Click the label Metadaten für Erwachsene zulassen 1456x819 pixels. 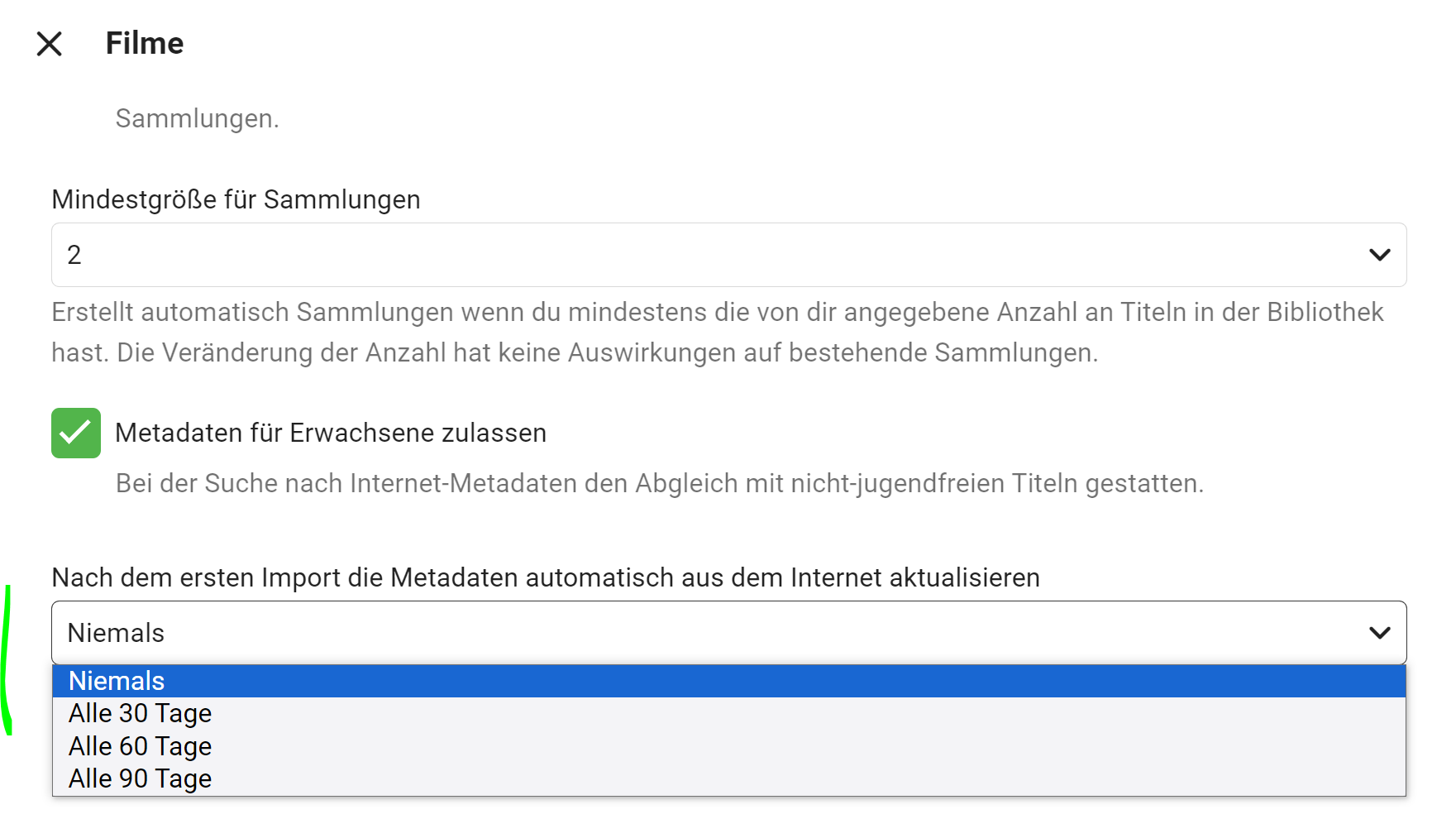pyautogui.click(x=331, y=433)
